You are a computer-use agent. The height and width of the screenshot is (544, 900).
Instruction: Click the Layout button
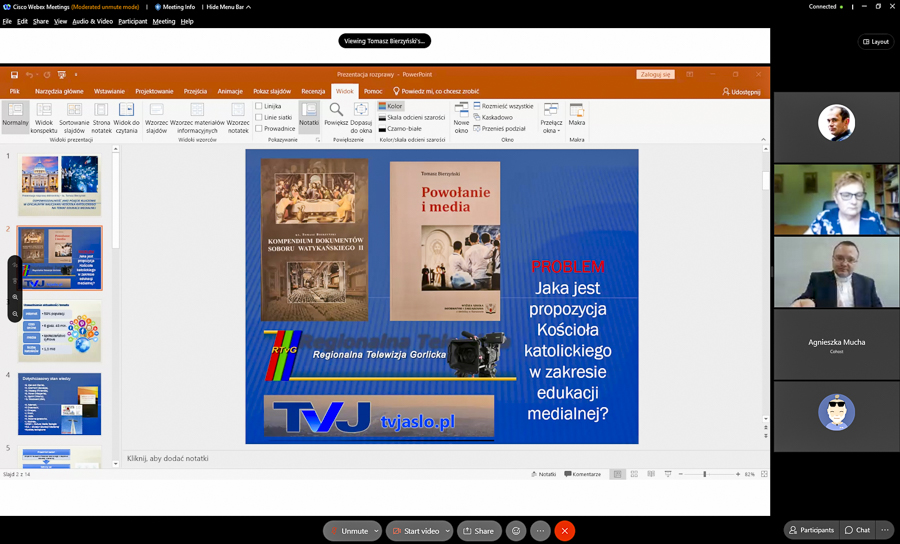(876, 41)
